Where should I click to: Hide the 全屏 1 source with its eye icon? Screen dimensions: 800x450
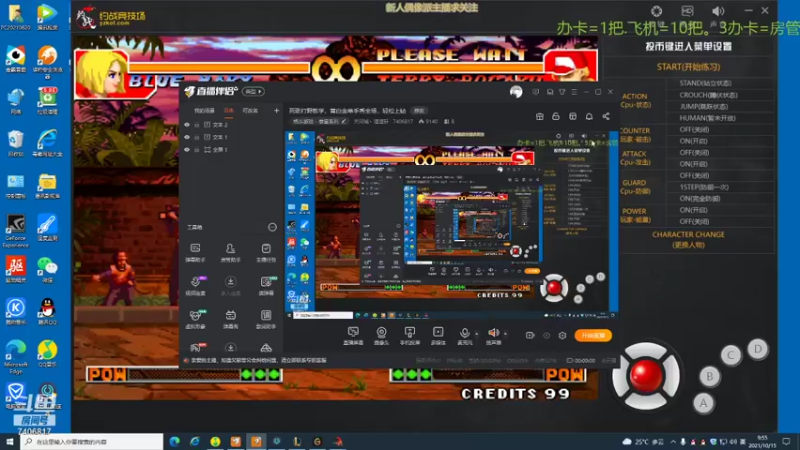tap(187, 149)
